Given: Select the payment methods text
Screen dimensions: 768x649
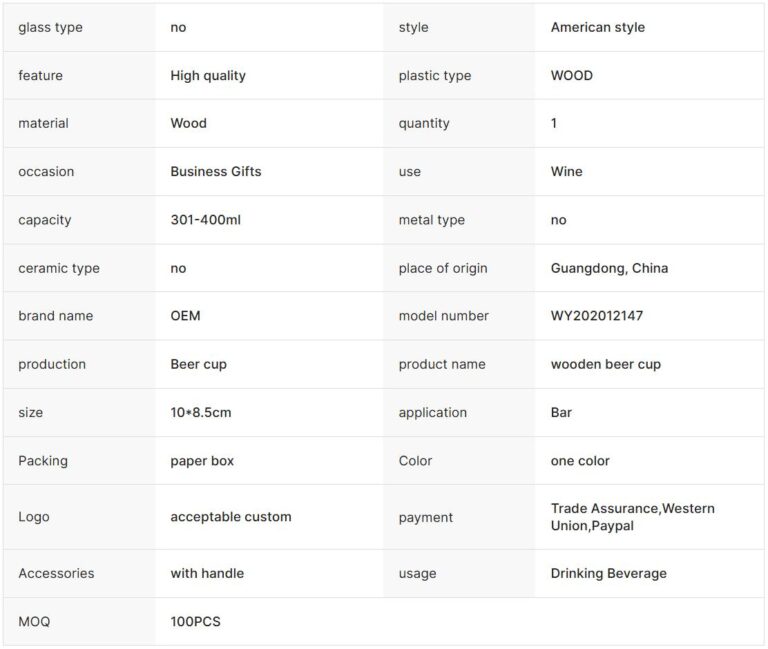Looking at the screenshot, I should tap(632, 517).
